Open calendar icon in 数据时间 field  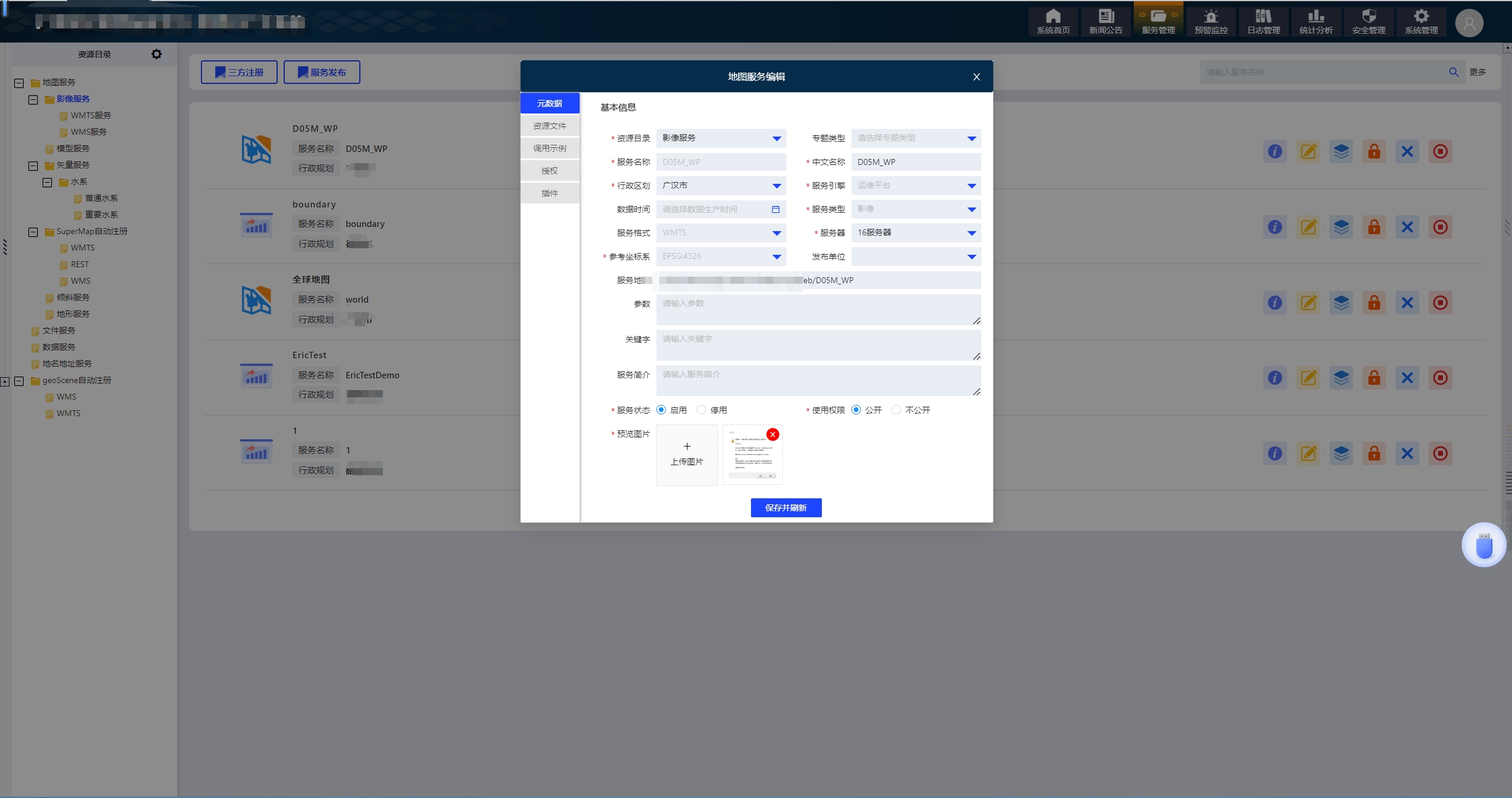[x=776, y=209]
